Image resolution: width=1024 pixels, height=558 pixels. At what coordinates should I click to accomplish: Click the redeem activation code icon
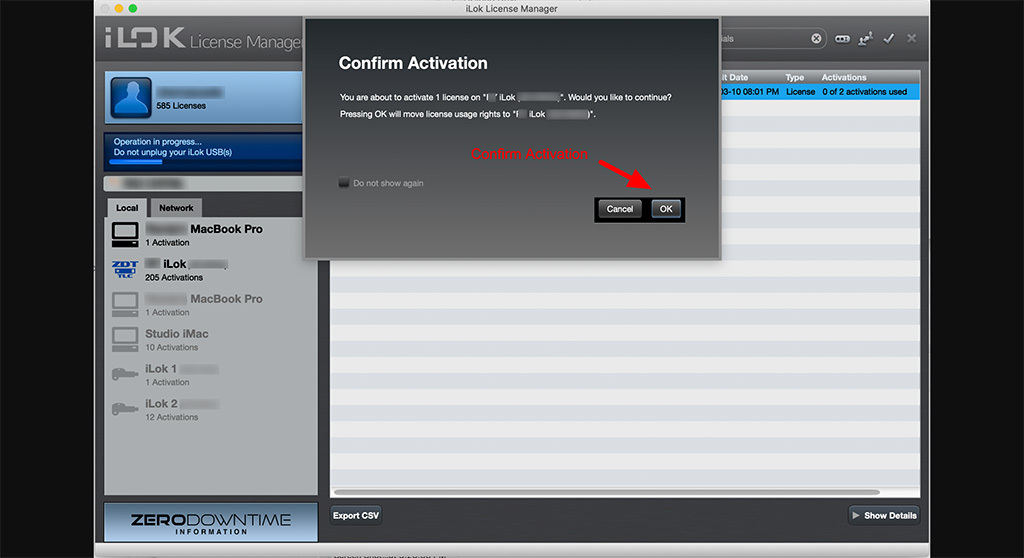pyautogui.click(x=842, y=39)
